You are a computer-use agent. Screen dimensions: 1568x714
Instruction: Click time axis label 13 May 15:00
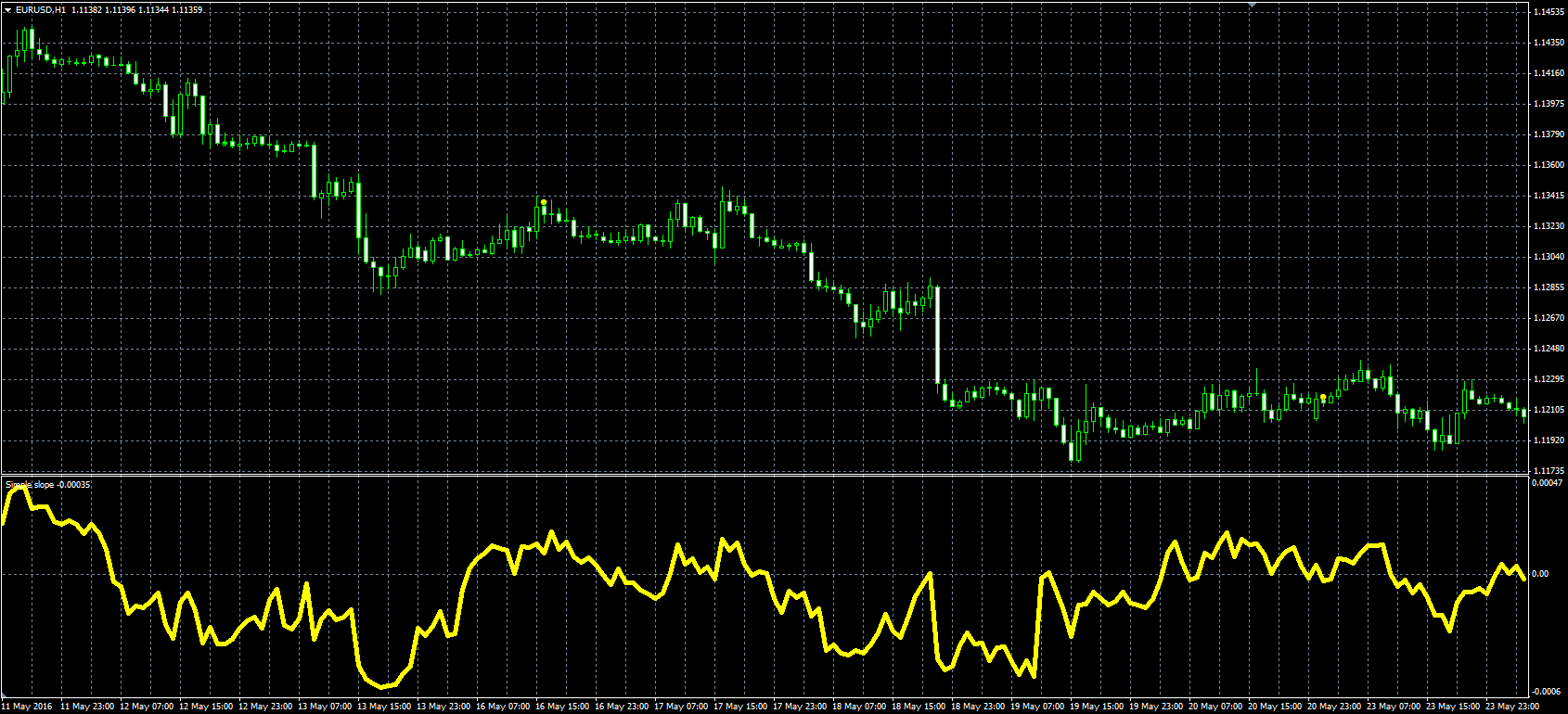(384, 707)
